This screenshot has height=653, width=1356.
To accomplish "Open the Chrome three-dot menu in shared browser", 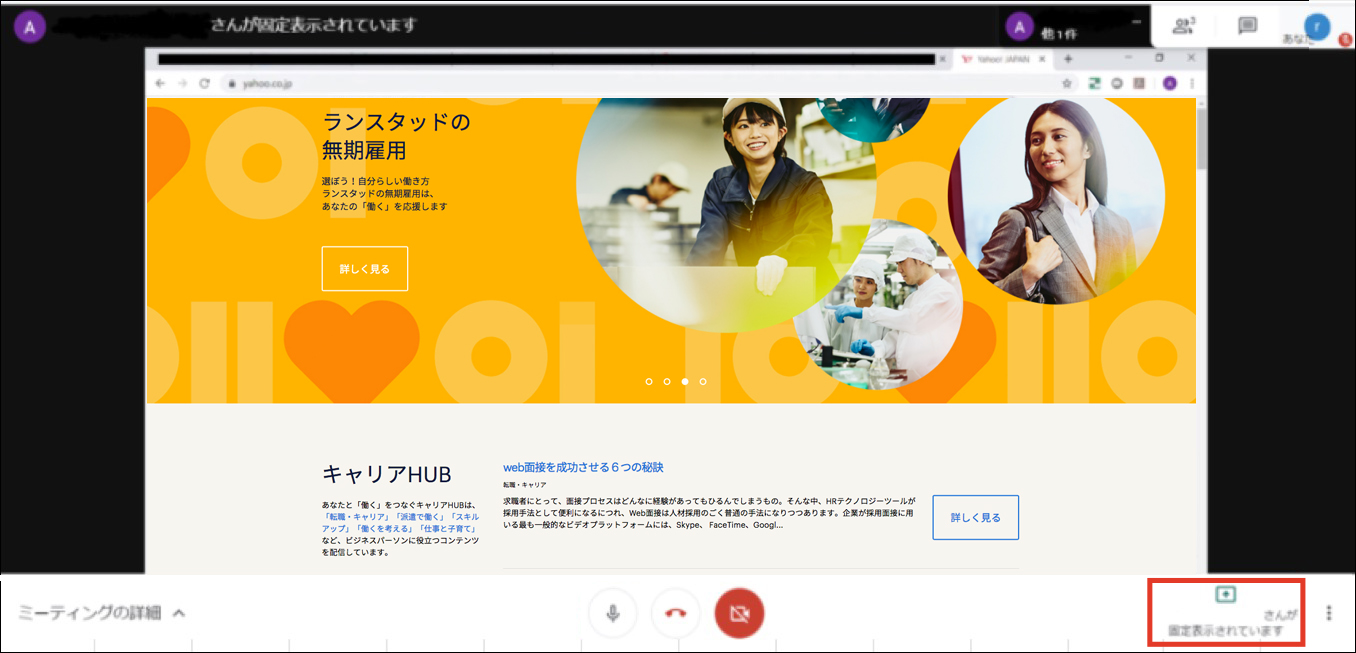I will click(x=1191, y=84).
